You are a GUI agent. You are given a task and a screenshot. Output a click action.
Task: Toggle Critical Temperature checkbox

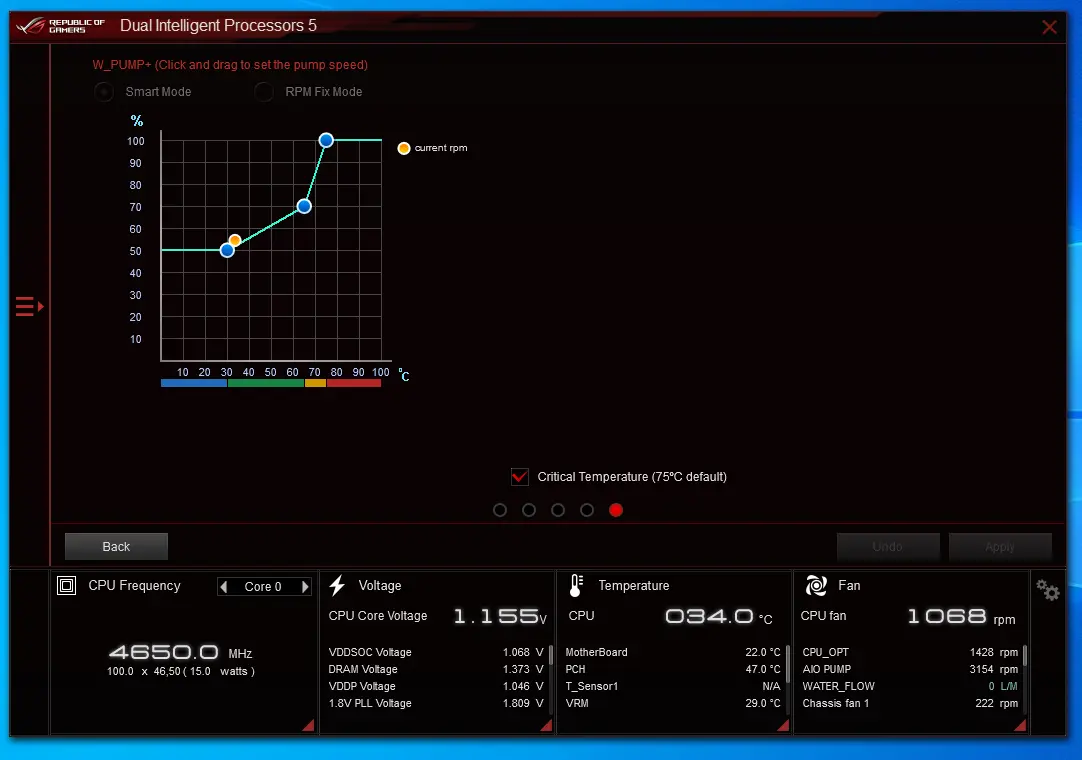[x=520, y=476]
